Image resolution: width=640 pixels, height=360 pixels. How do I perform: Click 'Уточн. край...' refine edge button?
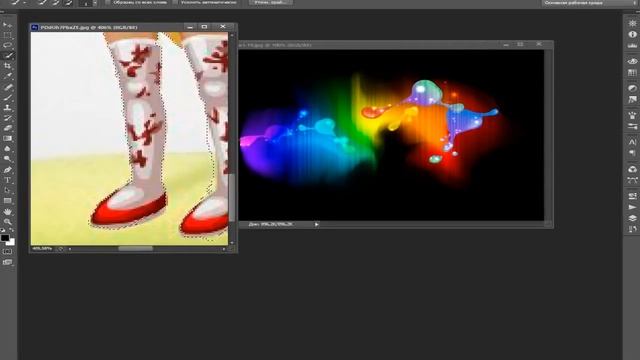pyautogui.click(x=271, y=2)
